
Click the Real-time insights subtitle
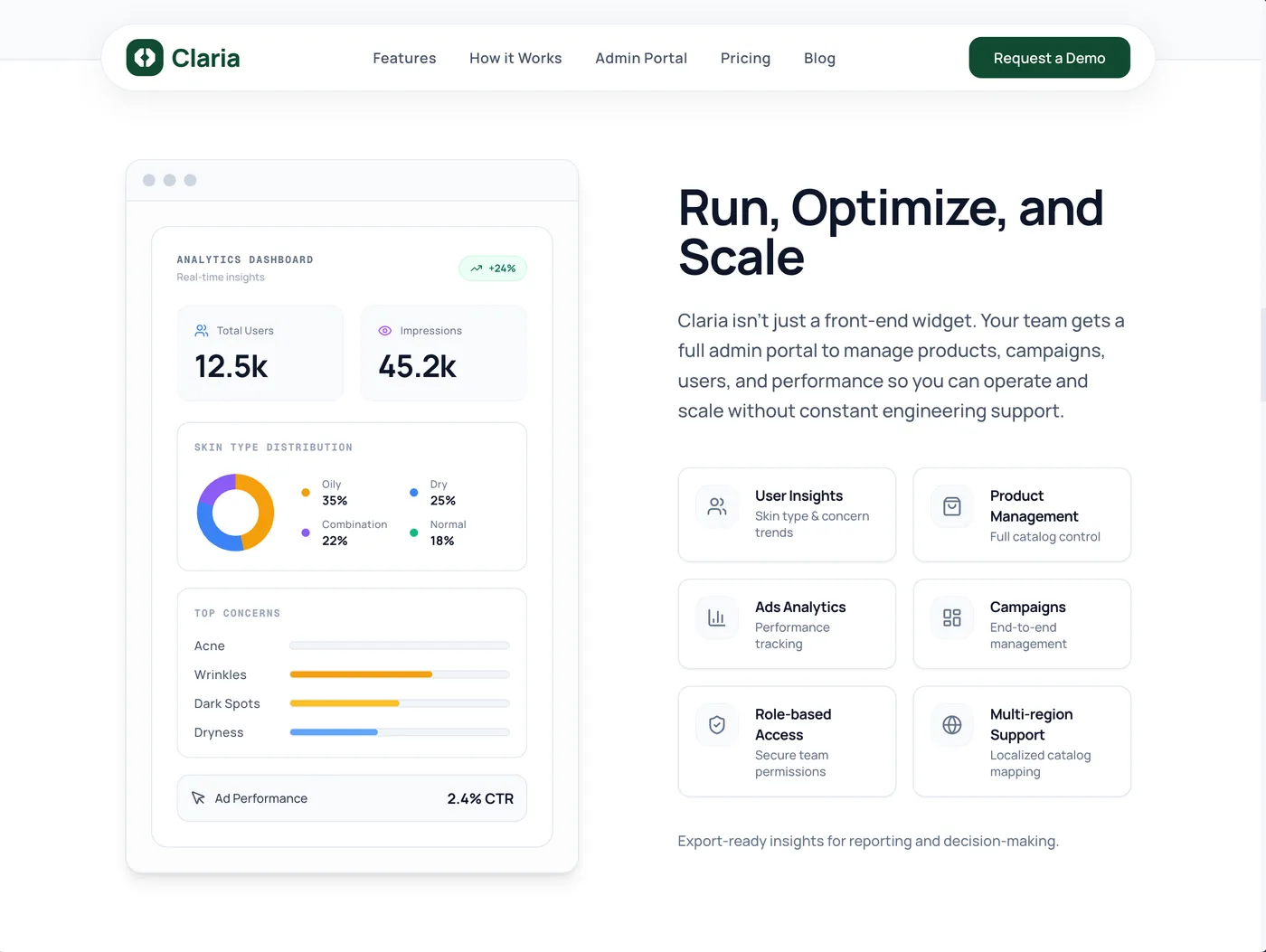(x=221, y=278)
